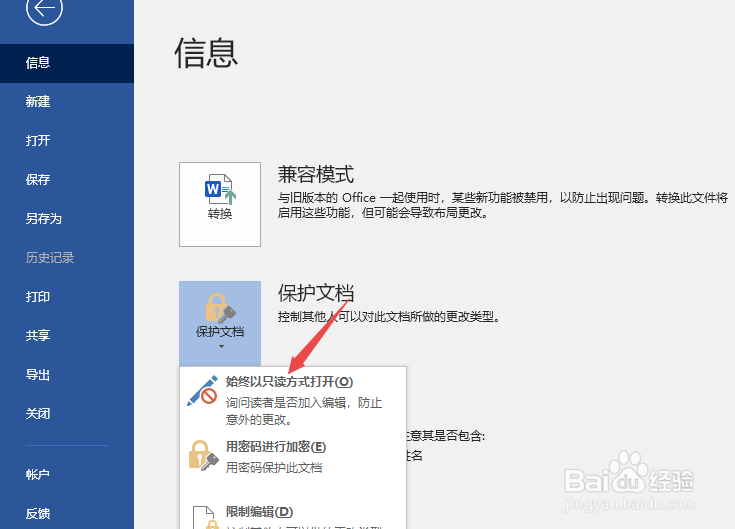Click the document lock icon beside 限制编辑

[205, 517]
